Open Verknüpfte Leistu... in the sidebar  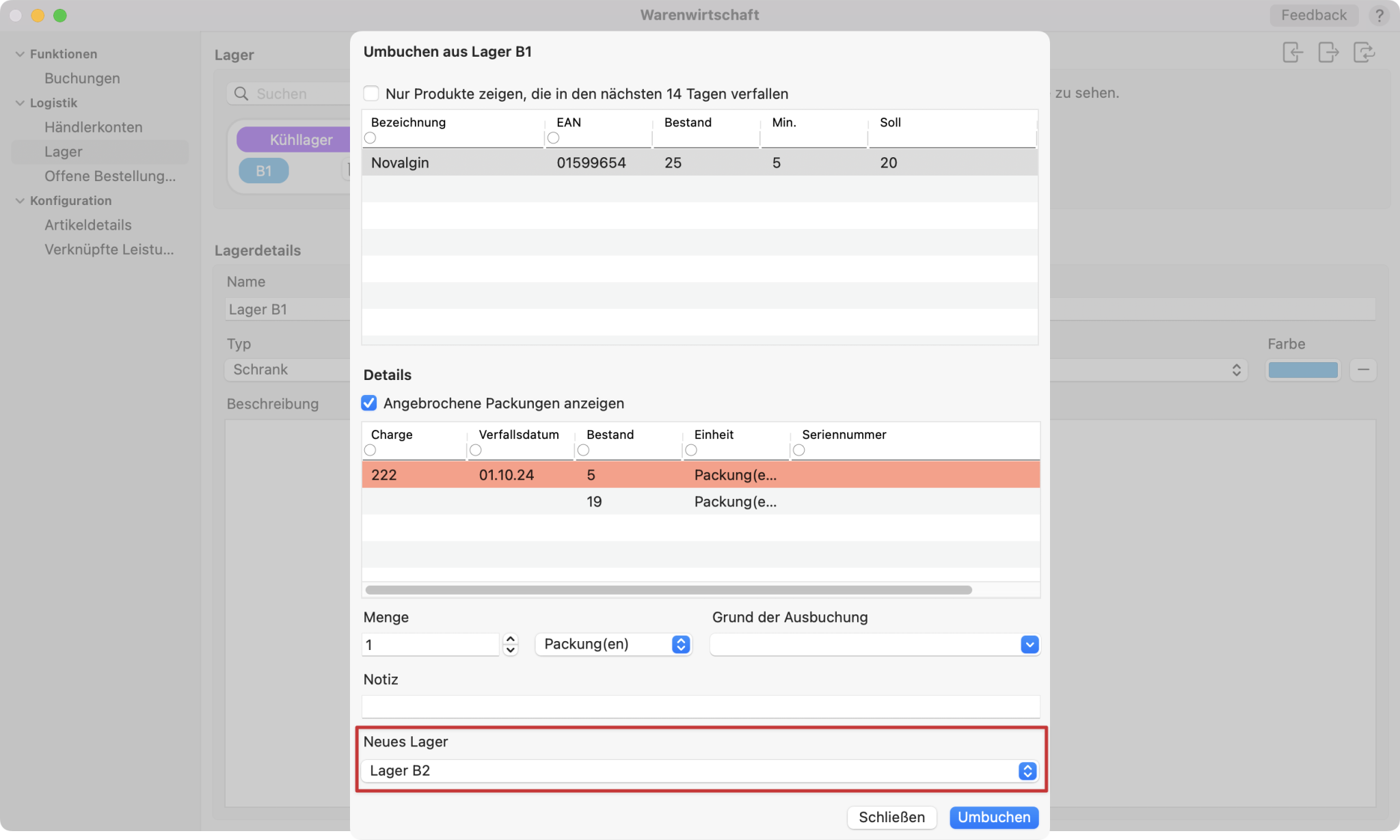(x=109, y=249)
